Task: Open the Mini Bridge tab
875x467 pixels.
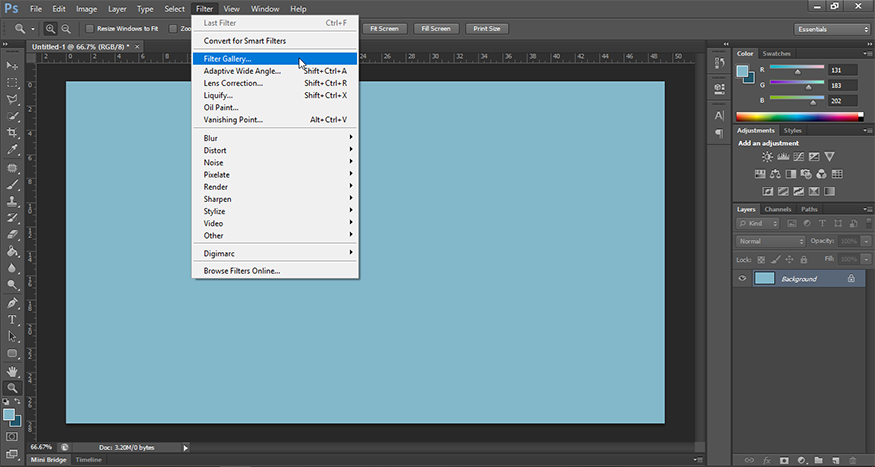Action: click(49, 460)
